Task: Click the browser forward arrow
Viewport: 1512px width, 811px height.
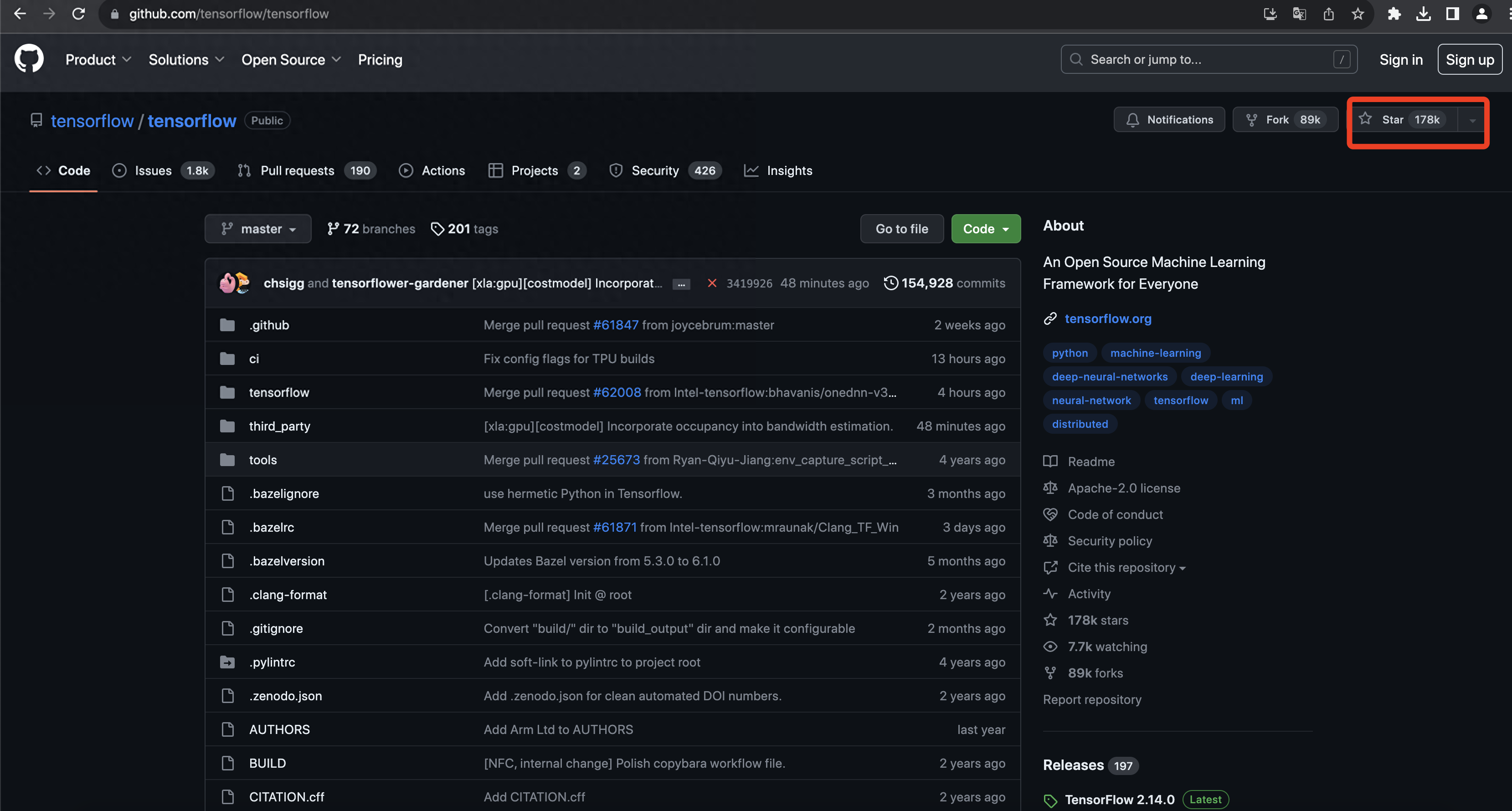Action: pyautogui.click(x=49, y=14)
